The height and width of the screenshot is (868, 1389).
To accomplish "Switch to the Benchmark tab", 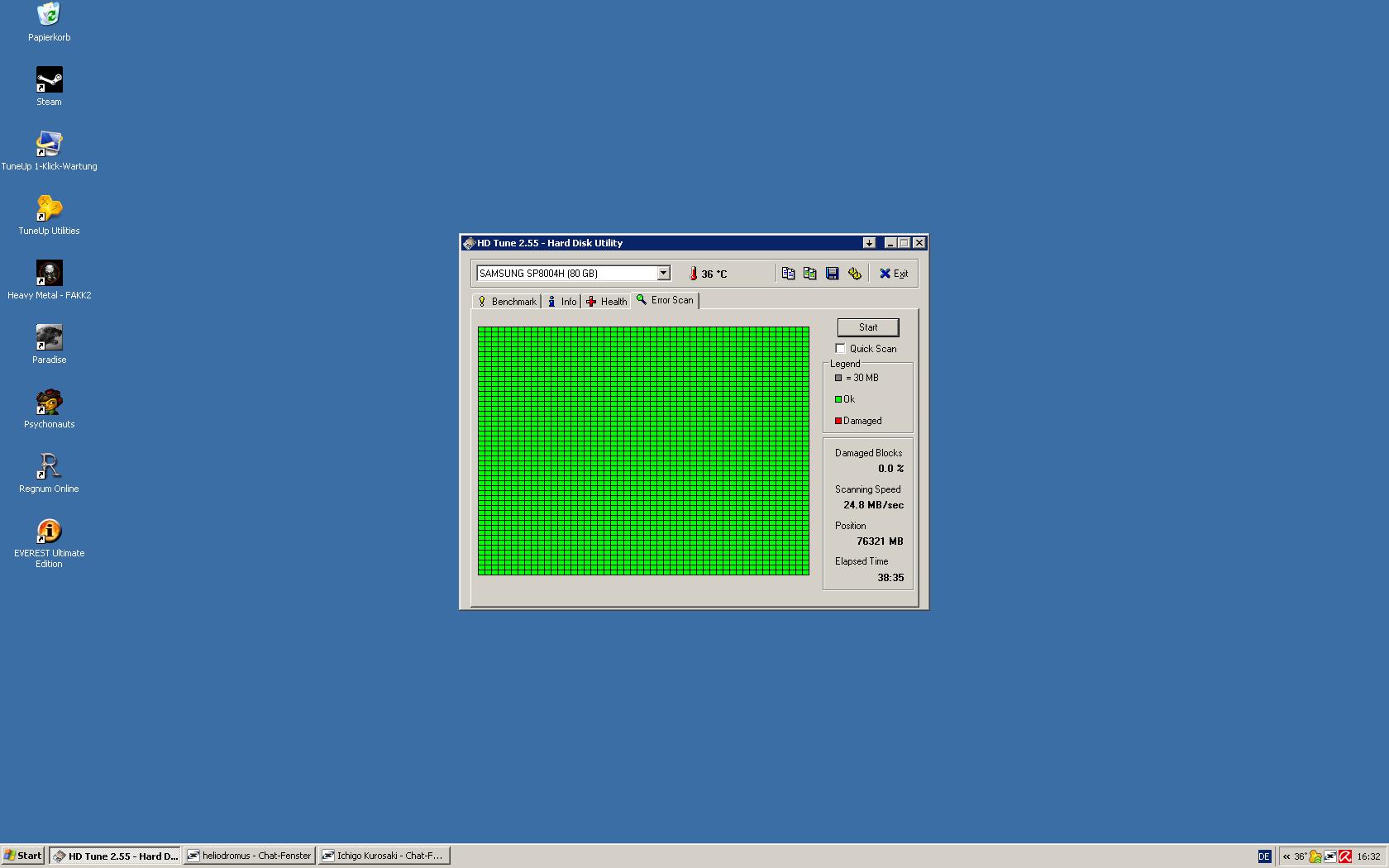I will pyautogui.click(x=507, y=302).
